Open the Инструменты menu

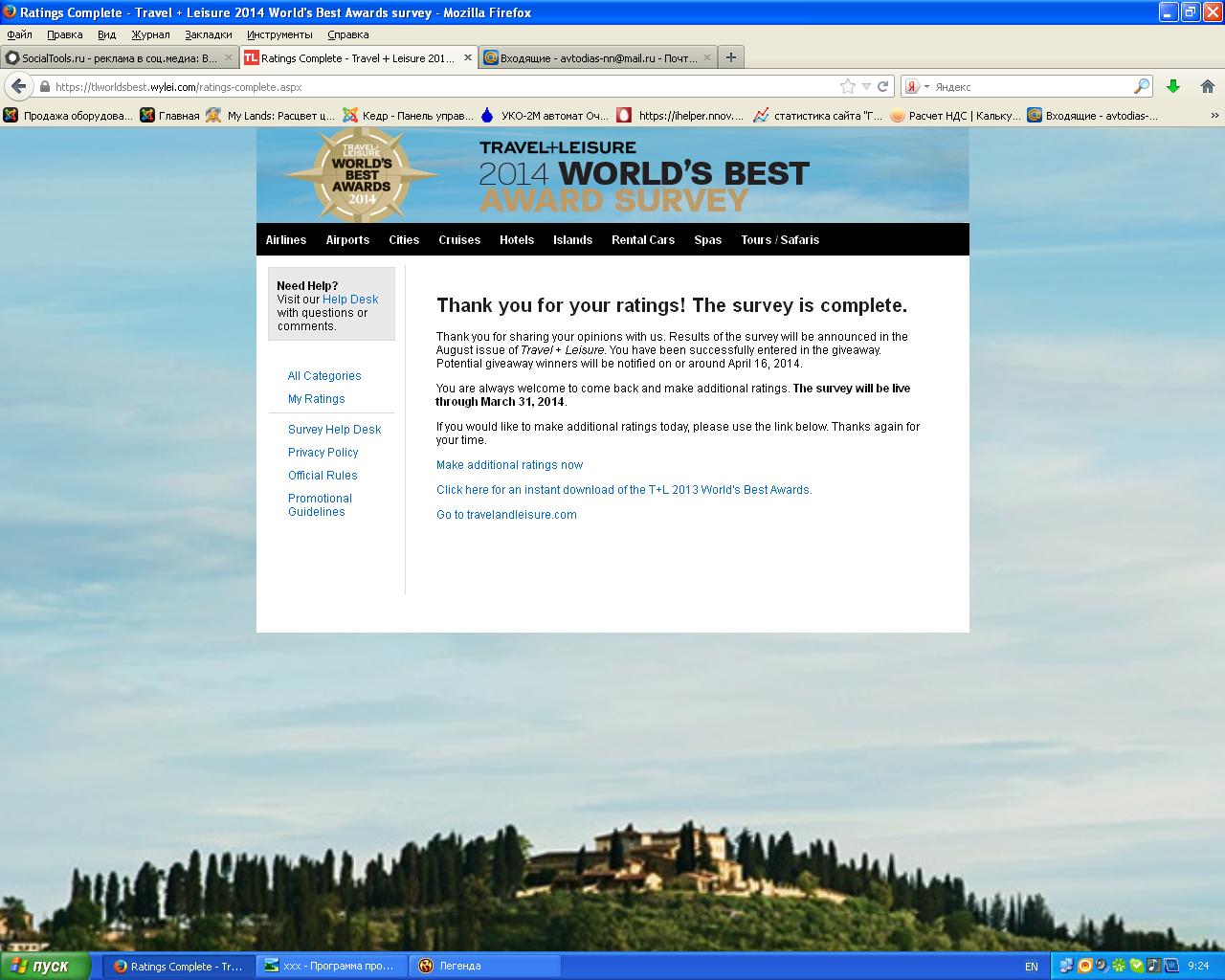(279, 34)
